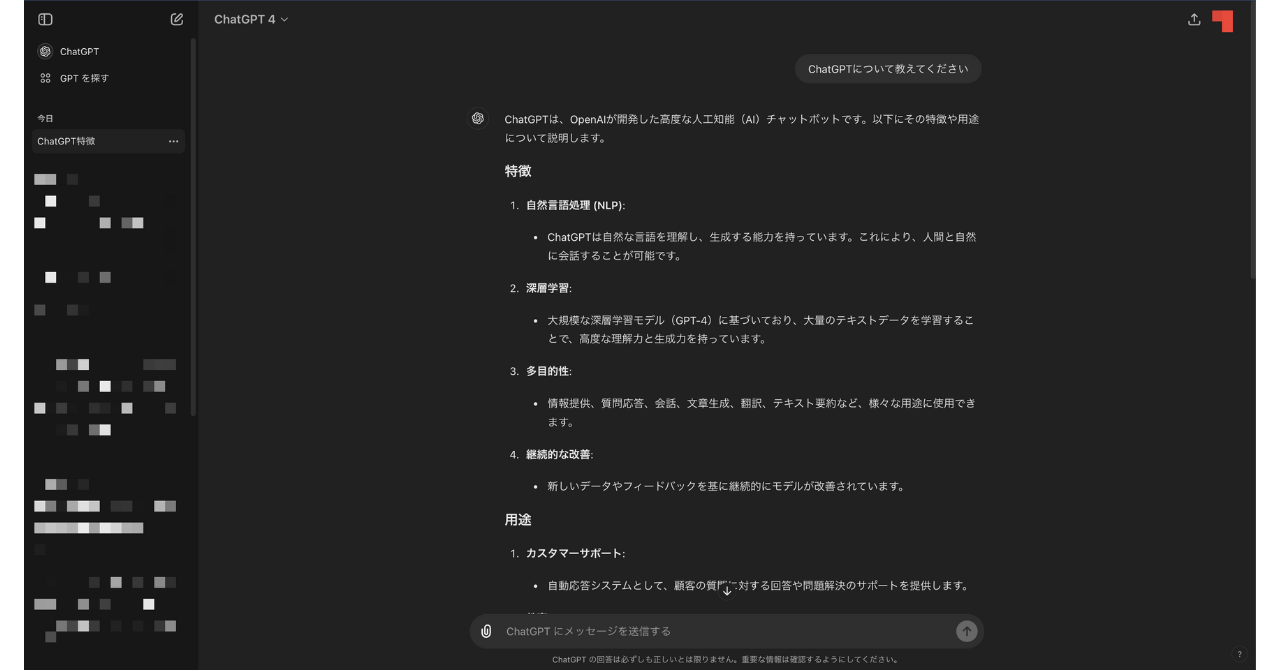The height and width of the screenshot is (670, 1280).
Task: Click the 自然言語処理 (NLP) list heading
Action: pos(575,205)
